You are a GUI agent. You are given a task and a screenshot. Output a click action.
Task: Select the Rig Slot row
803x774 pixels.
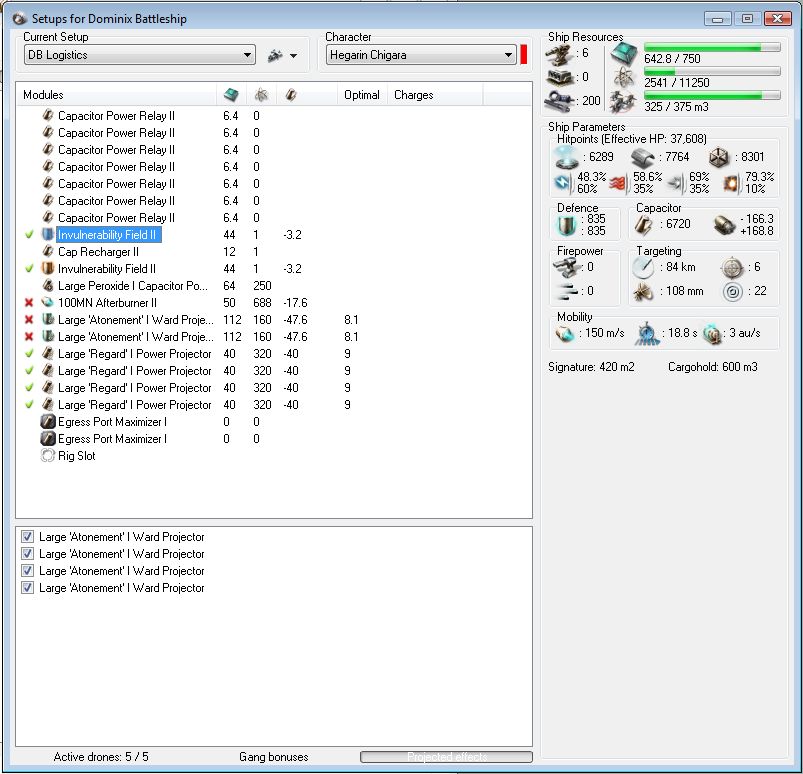[x=274, y=455]
